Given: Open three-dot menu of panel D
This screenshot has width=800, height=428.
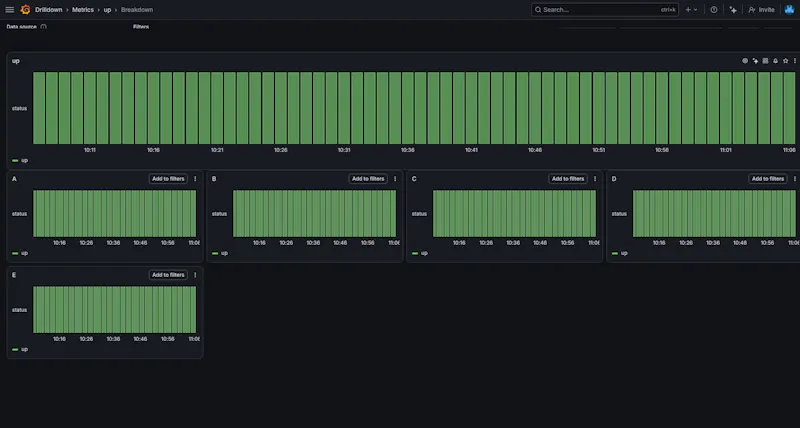Looking at the screenshot, I should coord(794,179).
